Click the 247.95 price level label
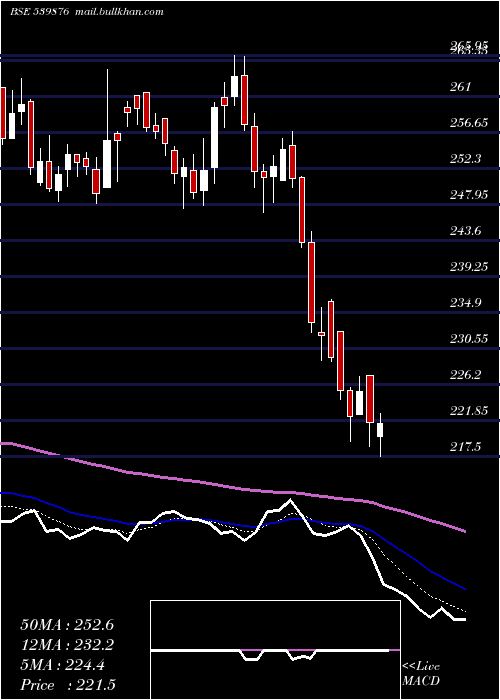 click(469, 195)
